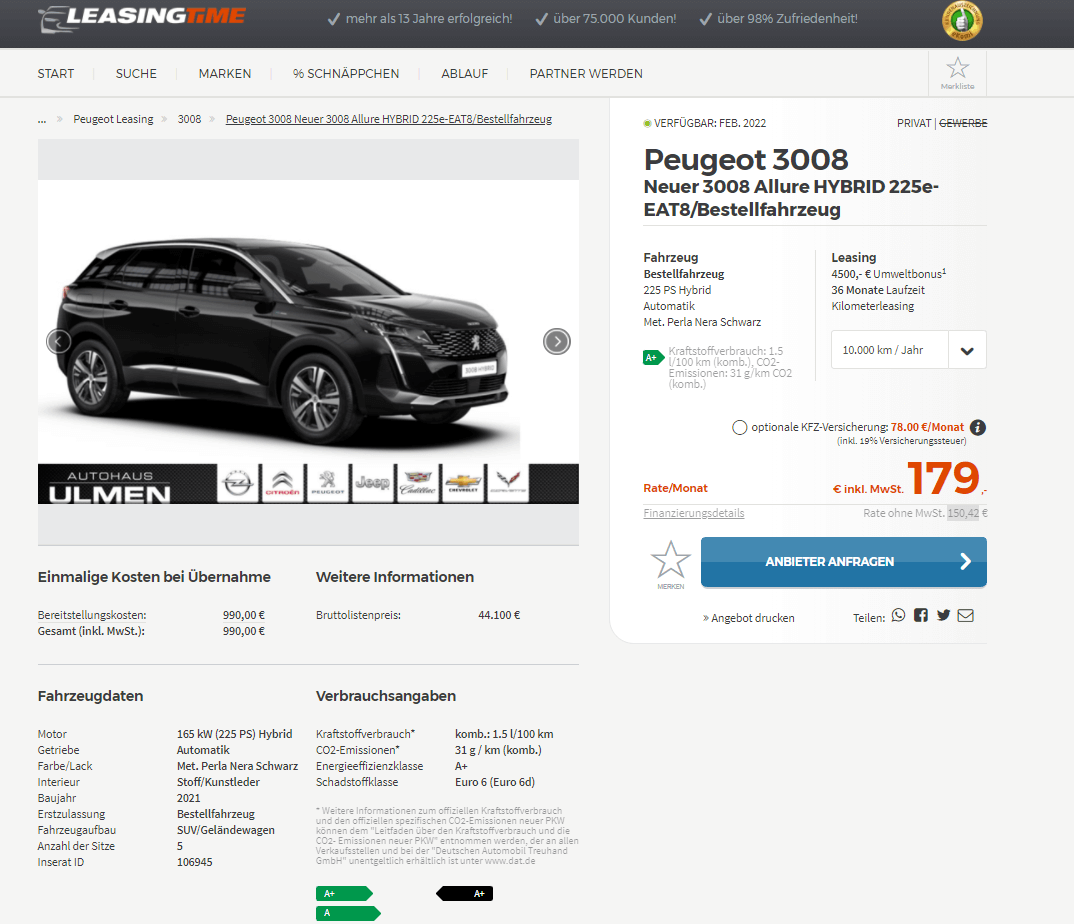The height and width of the screenshot is (924, 1074).
Task: Click the Inserat ID value 106945
Action: pos(195,862)
